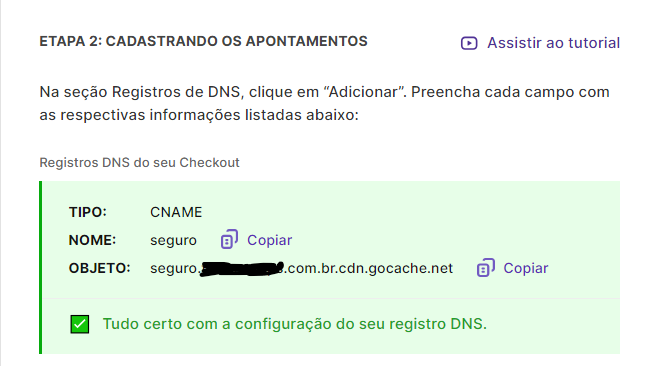Image resolution: width=656 pixels, height=366 pixels.
Task: Click the Registros DNS do seu Checkout label
Action: pos(139,162)
